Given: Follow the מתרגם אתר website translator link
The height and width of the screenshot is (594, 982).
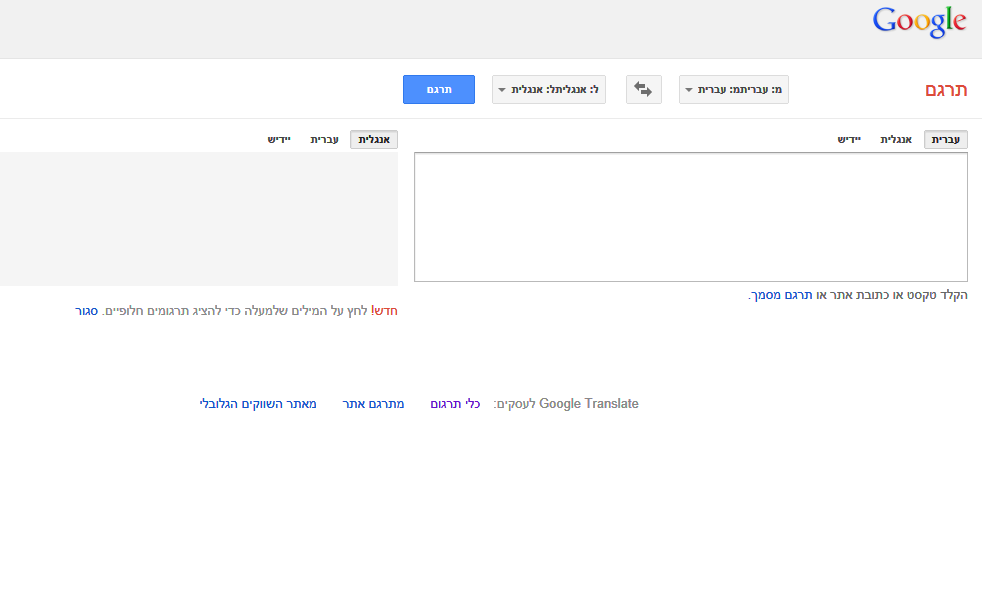Looking at the screenshot, I should click(x=380, y=404).
